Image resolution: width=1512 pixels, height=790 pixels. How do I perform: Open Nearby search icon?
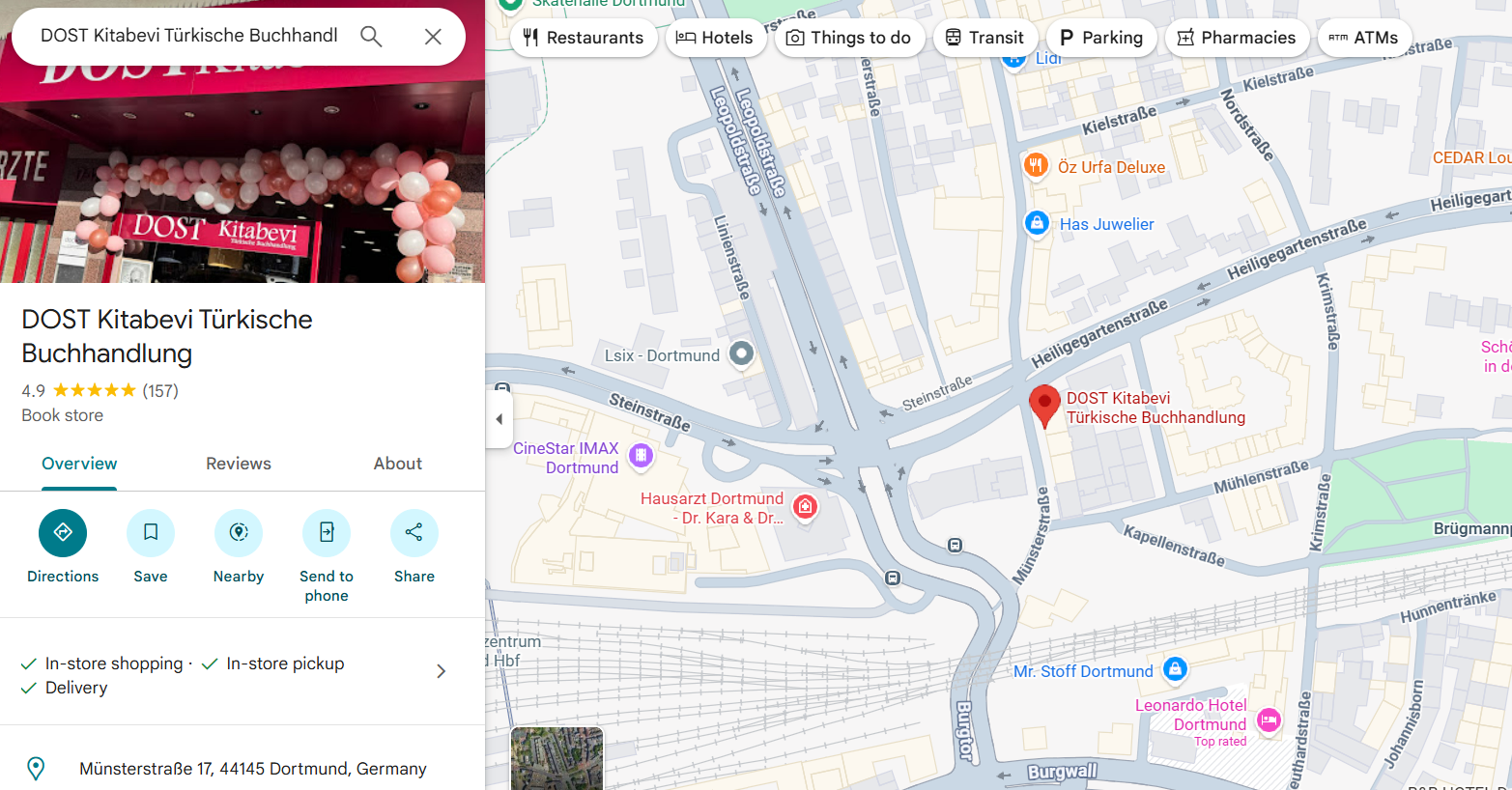pyautogui.click(x=239, y=533)
